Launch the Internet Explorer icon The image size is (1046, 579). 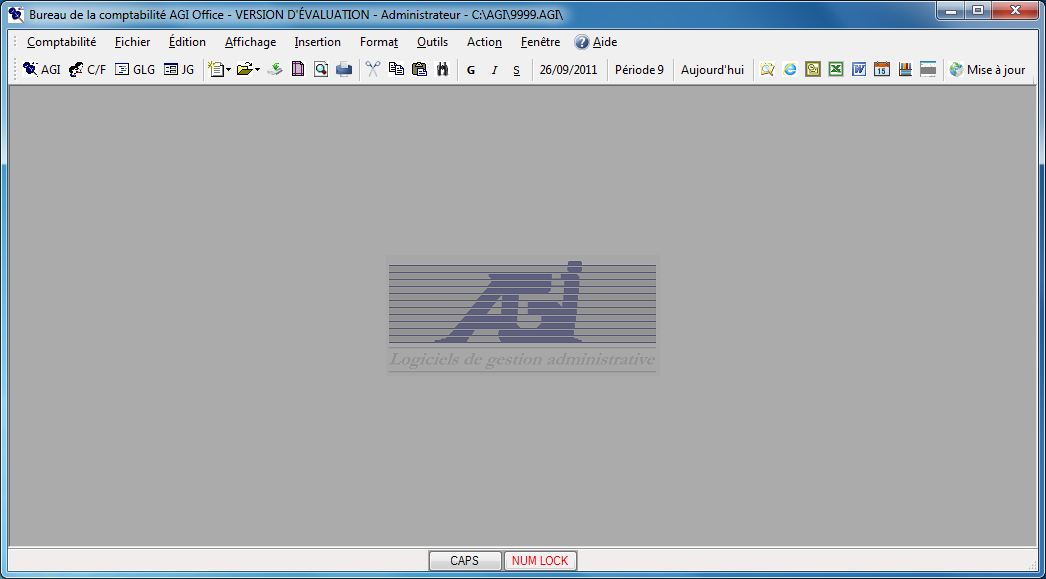(790, 69)
